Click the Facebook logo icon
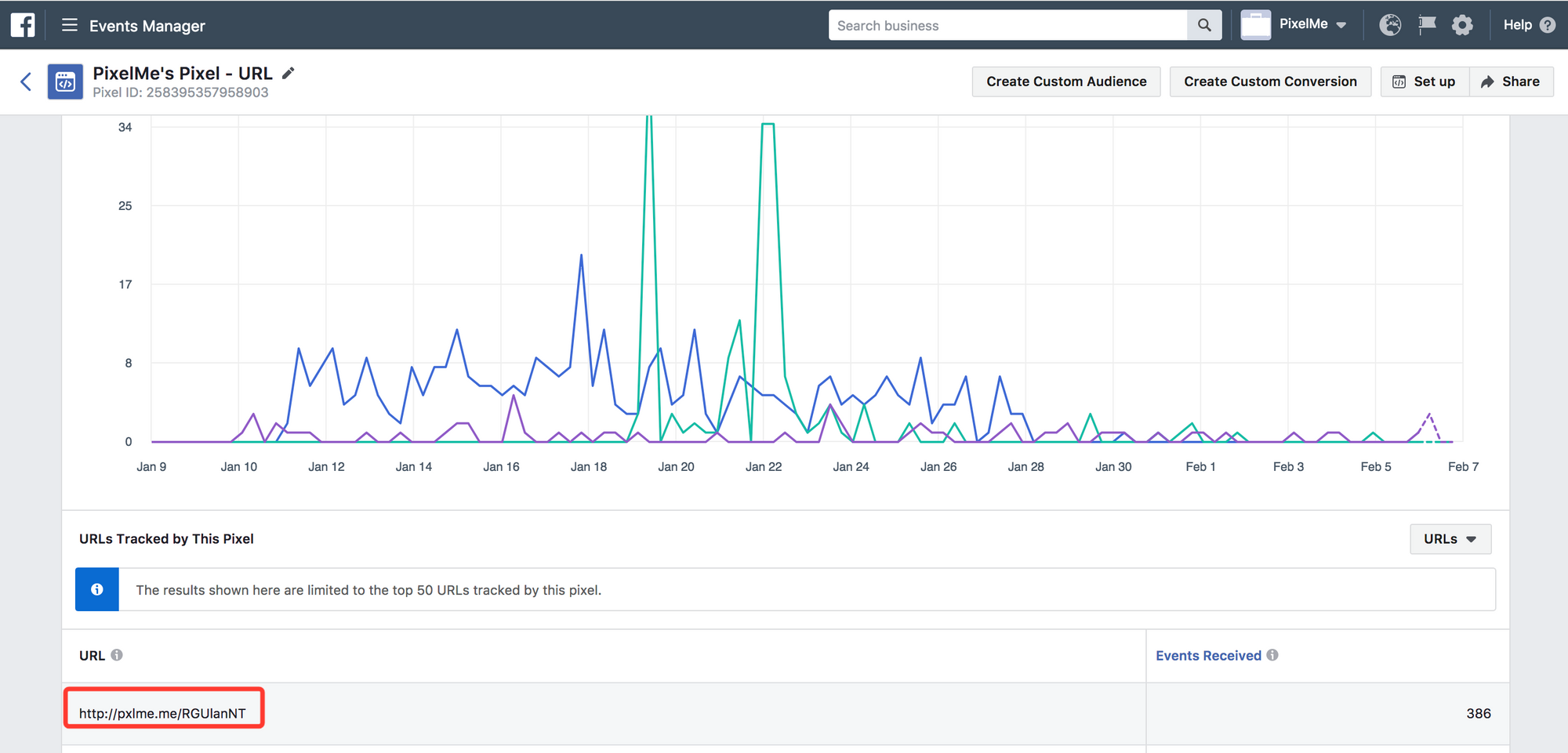Screen dimensions: 1568x753 pyautogui.click(x=23, y=25)
